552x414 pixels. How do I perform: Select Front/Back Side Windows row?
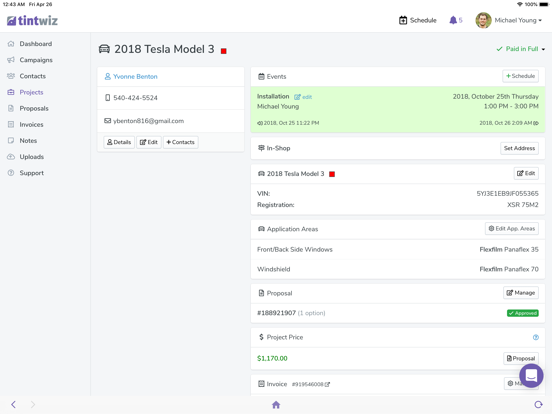pos(398,250)
